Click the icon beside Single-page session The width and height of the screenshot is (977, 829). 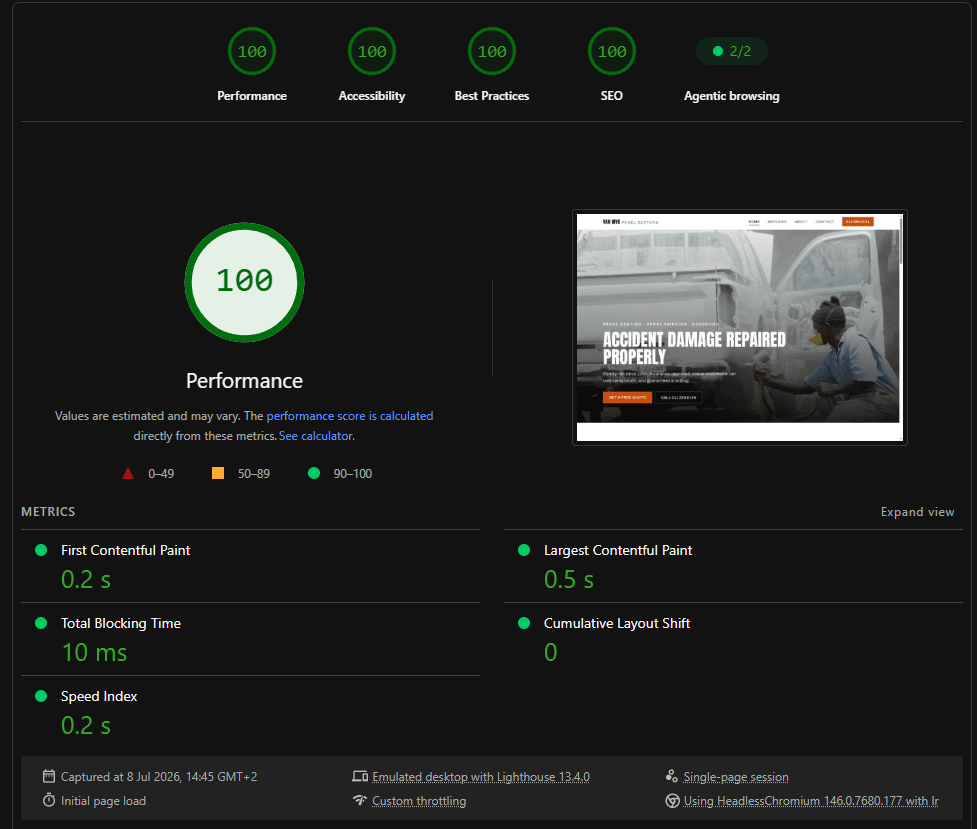click(x=672, y=776)
